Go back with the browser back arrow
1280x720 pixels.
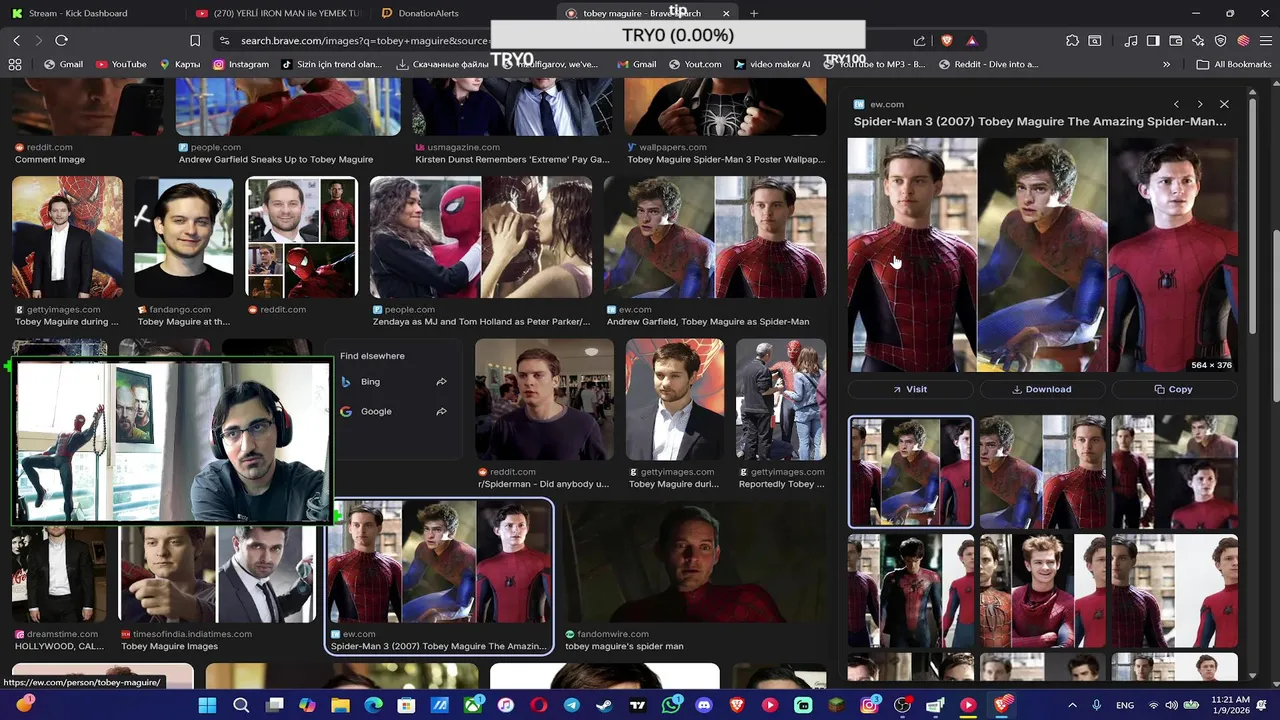16,40
